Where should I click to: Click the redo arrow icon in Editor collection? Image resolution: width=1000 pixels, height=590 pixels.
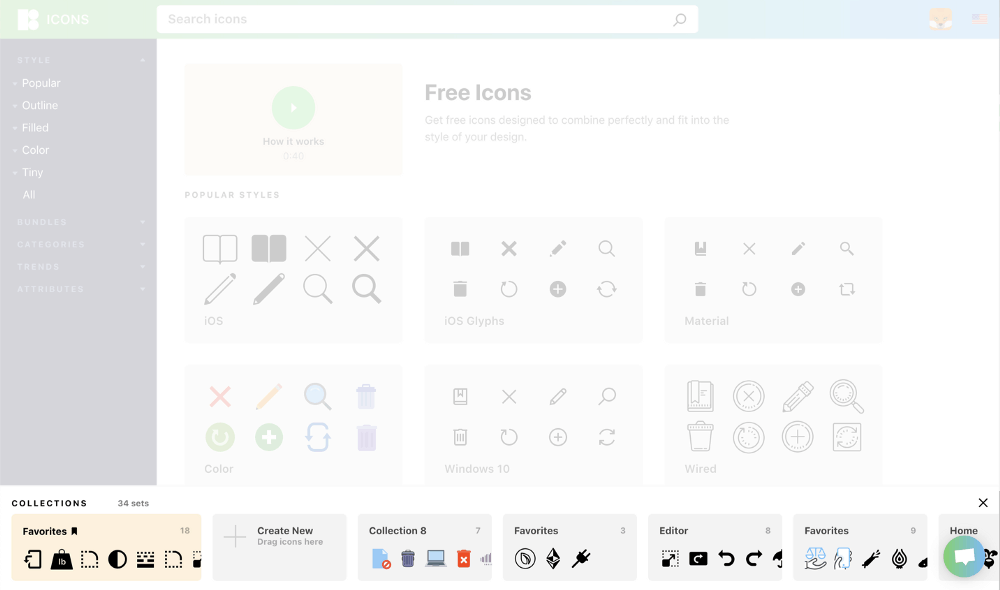point(754,559)
